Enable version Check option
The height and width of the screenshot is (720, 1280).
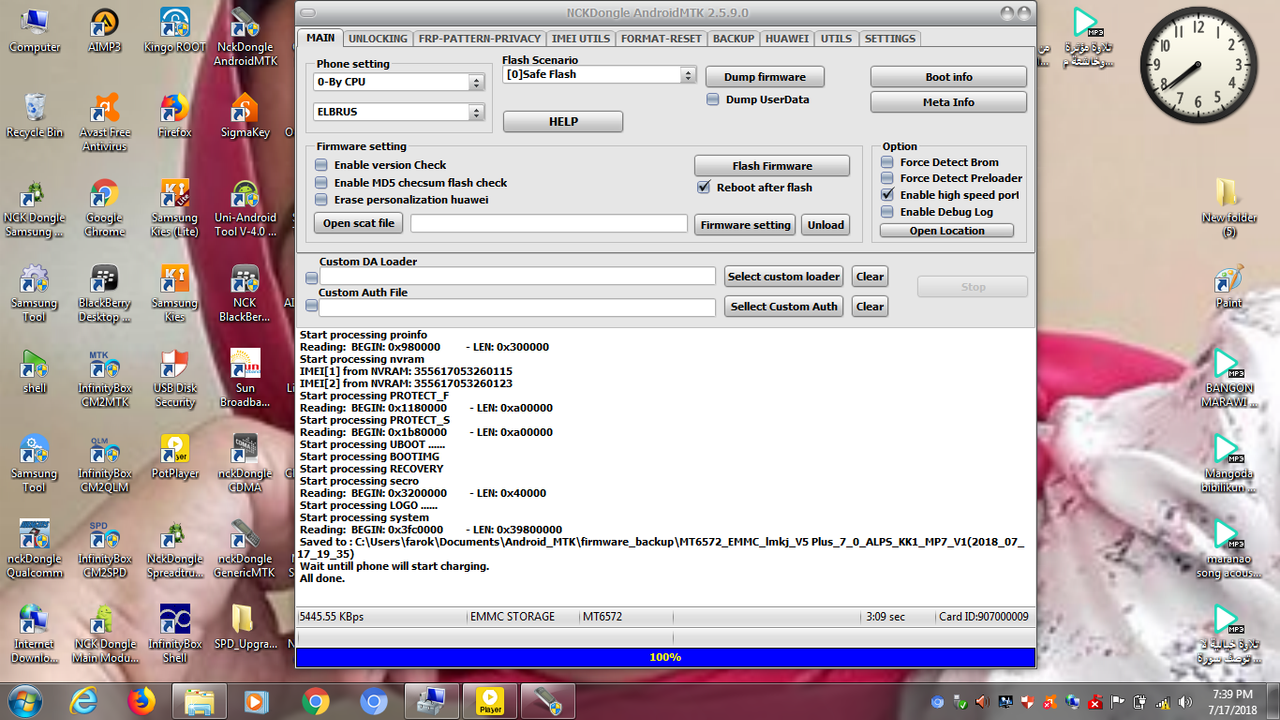(x=322, y=165)
